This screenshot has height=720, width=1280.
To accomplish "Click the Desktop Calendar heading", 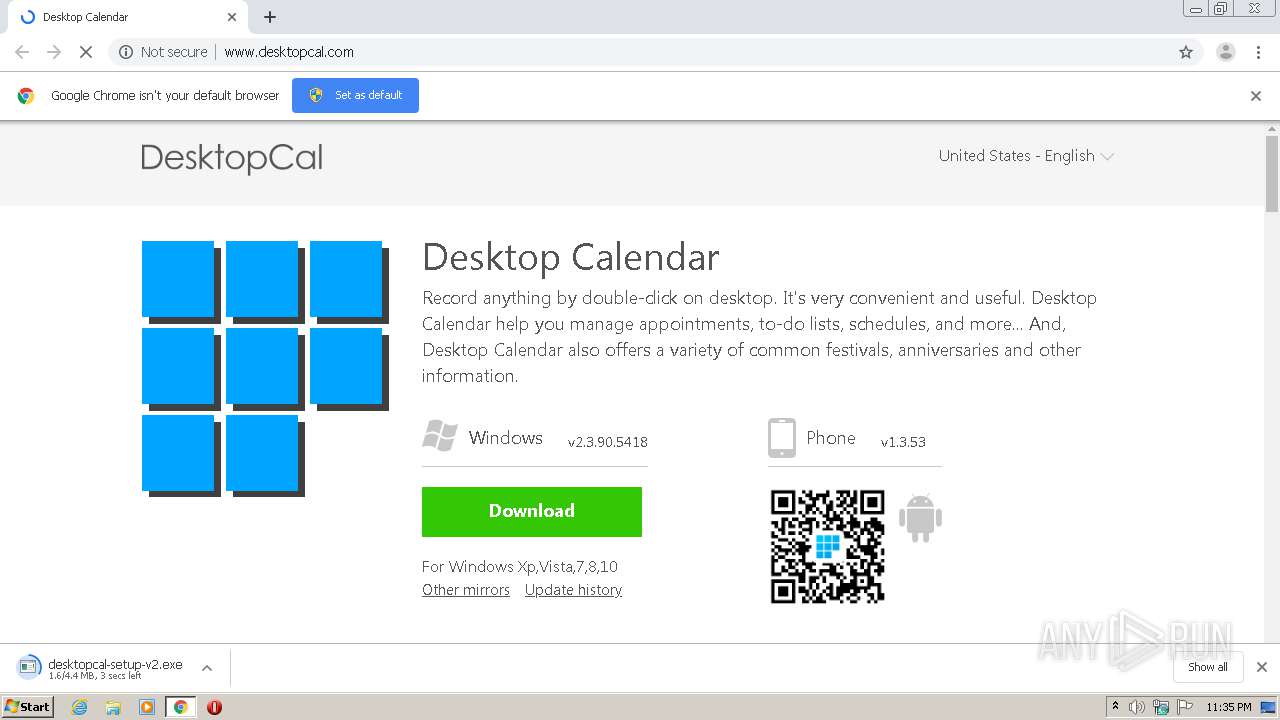I will click(571, 258).
